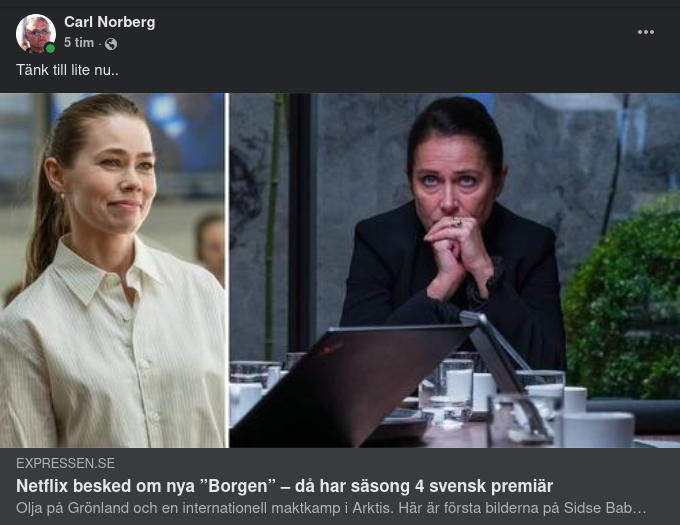Click the 'Olja på Grönland' article description
680x525 pixels.
[331, 508]
